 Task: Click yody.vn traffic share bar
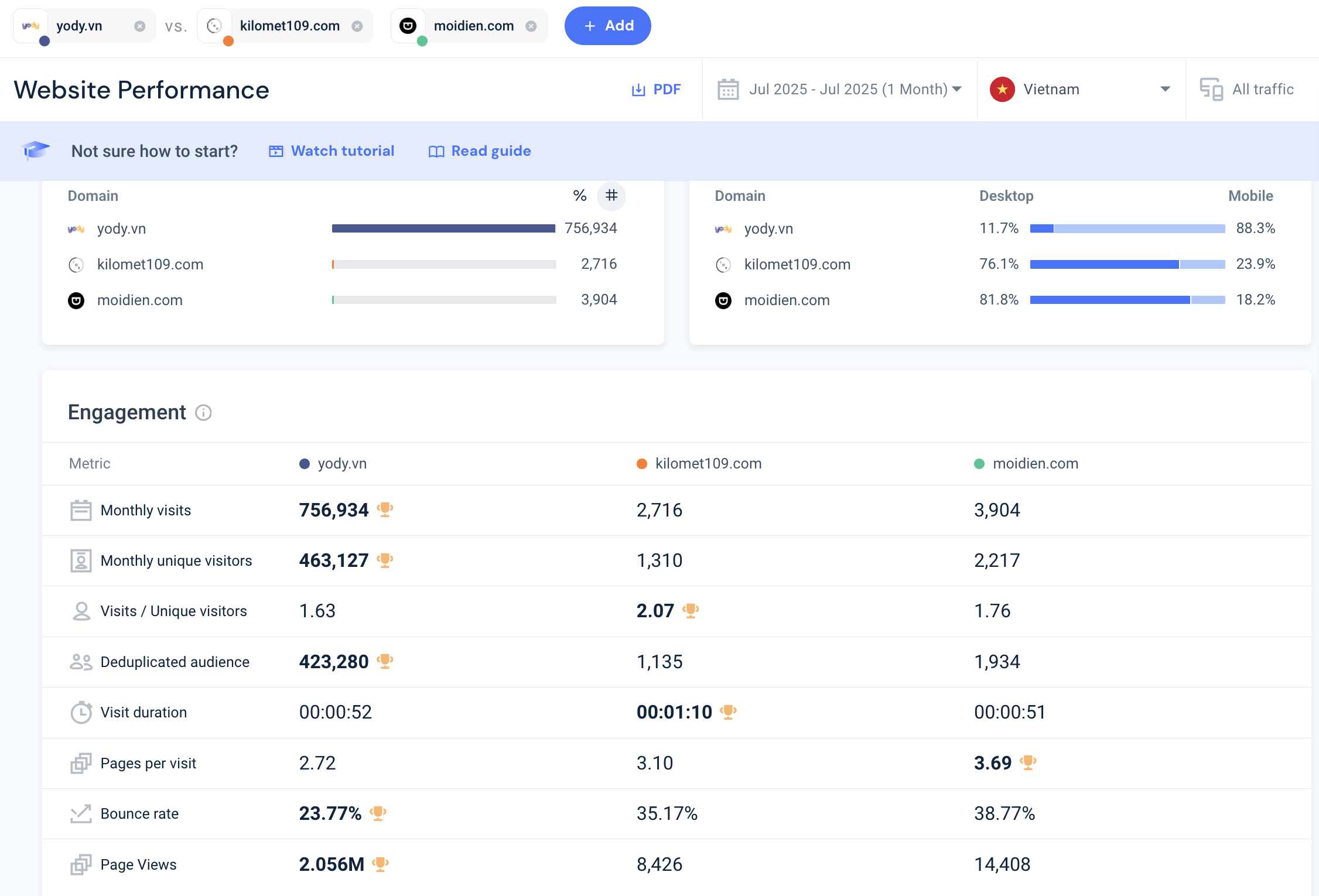(443, 228)
